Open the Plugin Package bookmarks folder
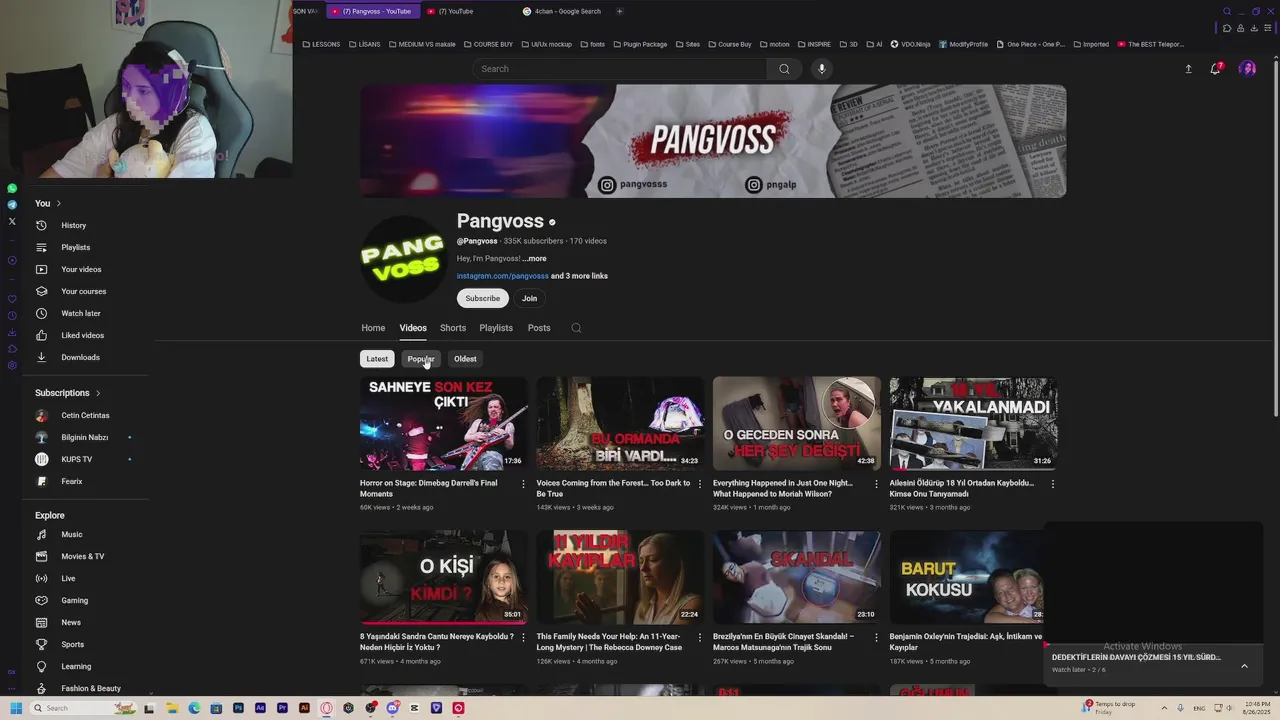Viewport: 1280px width, 720px height. [x=640, y=44]
